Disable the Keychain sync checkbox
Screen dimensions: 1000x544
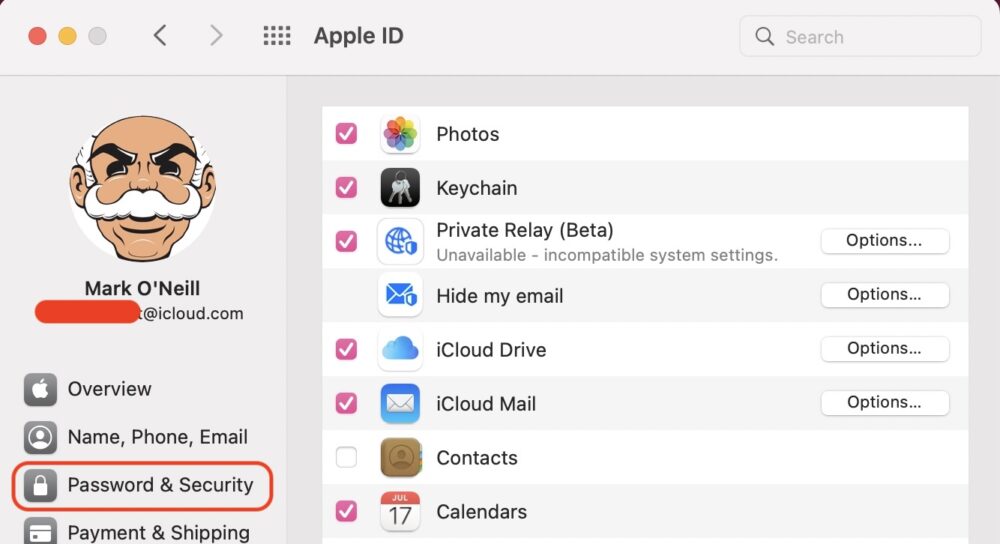point(346,187)
